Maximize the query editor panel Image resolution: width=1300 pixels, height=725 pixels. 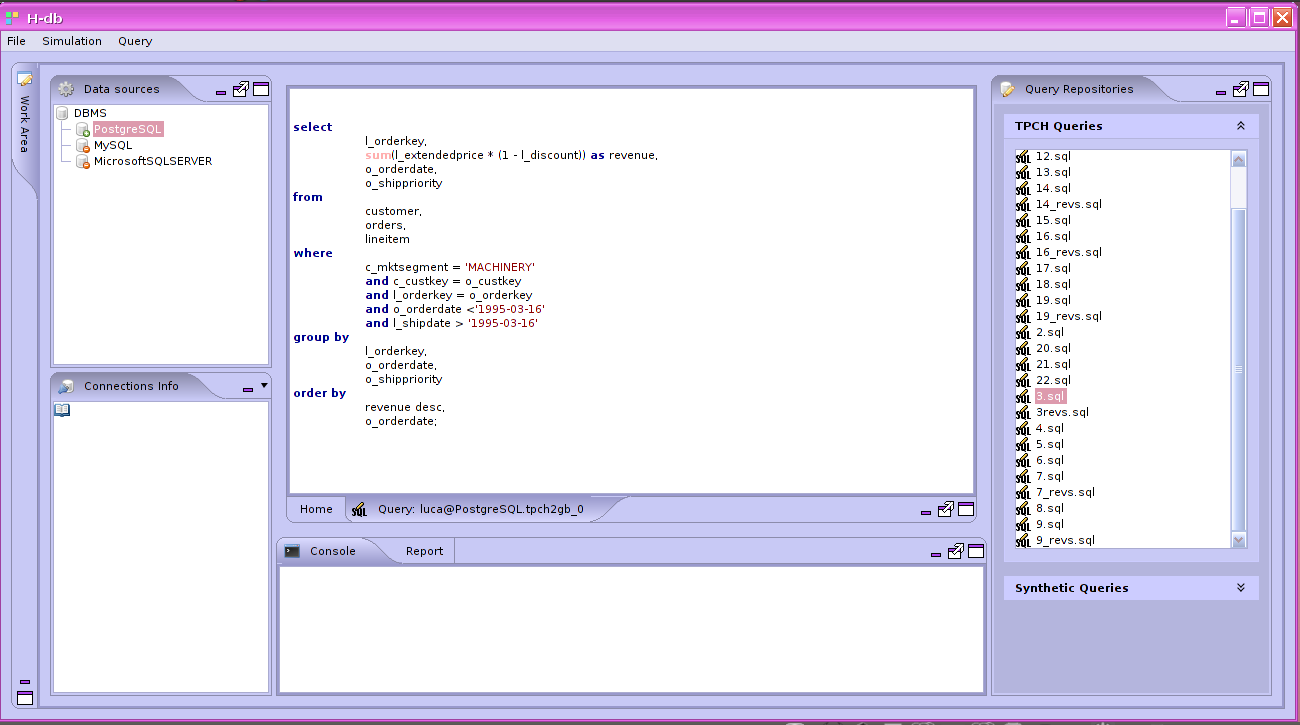click(x=966, y=509)
